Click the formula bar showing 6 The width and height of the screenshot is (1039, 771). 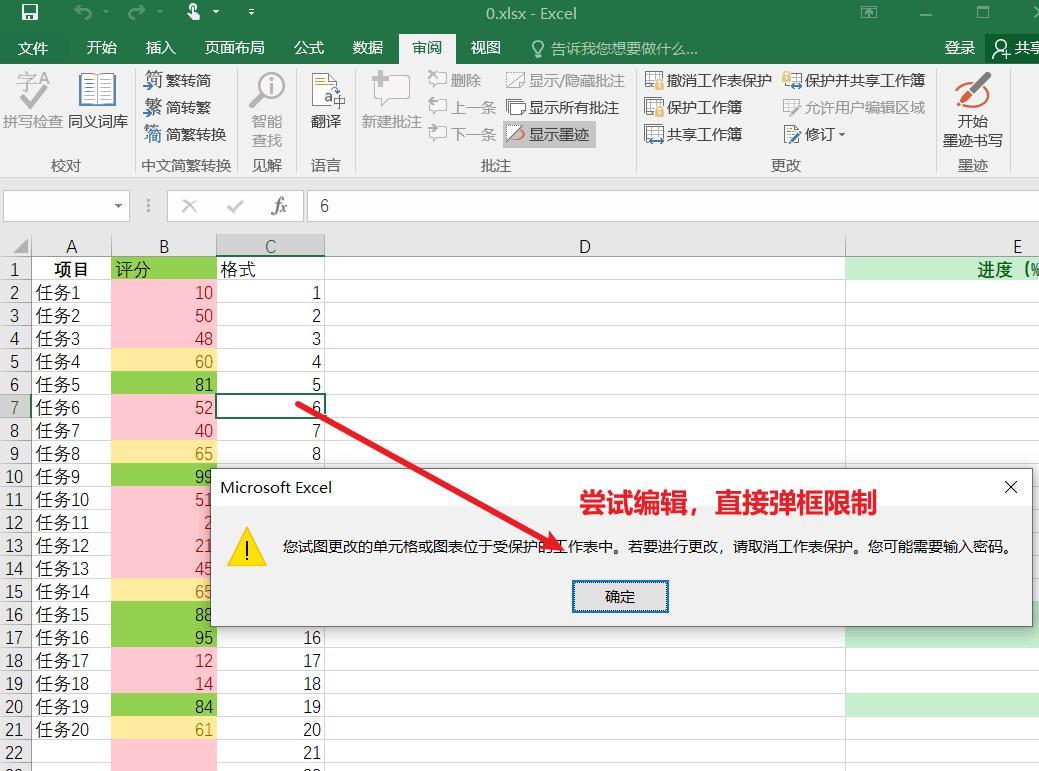(x=673, y=206)
